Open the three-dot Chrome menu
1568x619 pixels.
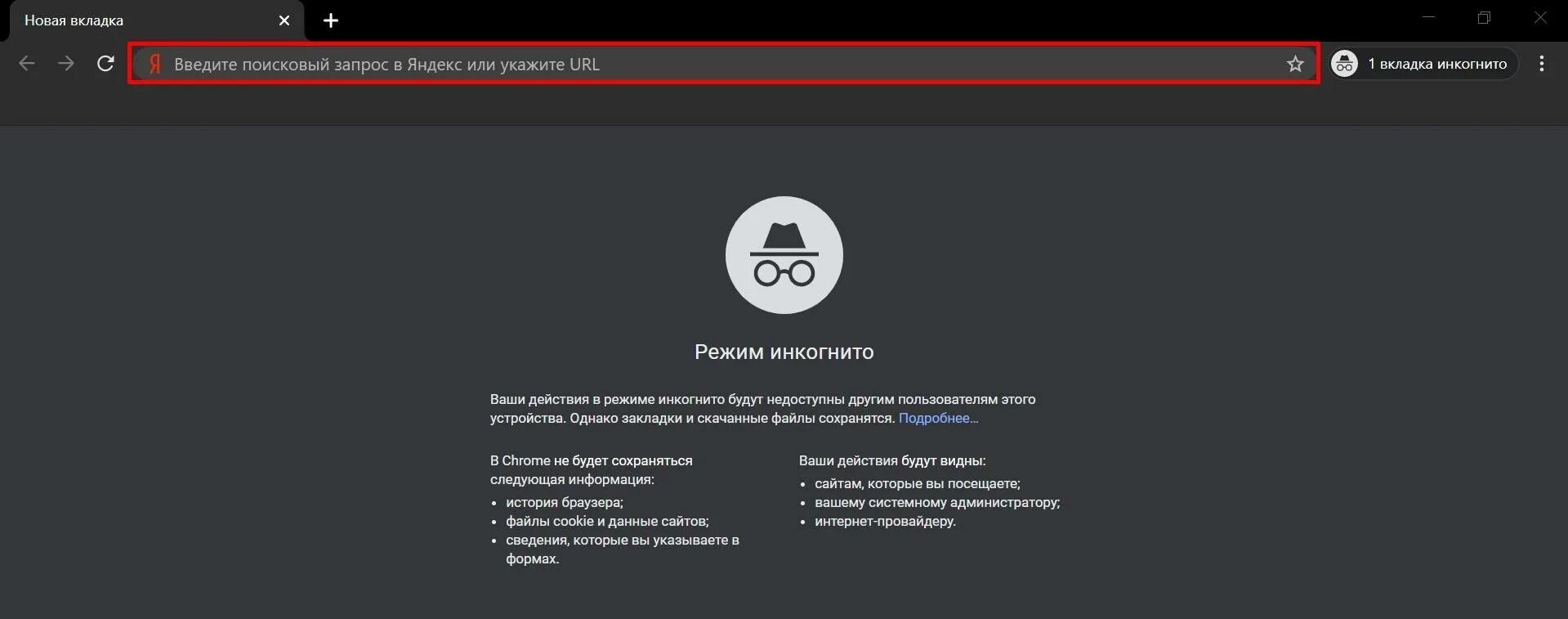point(1542,64)
